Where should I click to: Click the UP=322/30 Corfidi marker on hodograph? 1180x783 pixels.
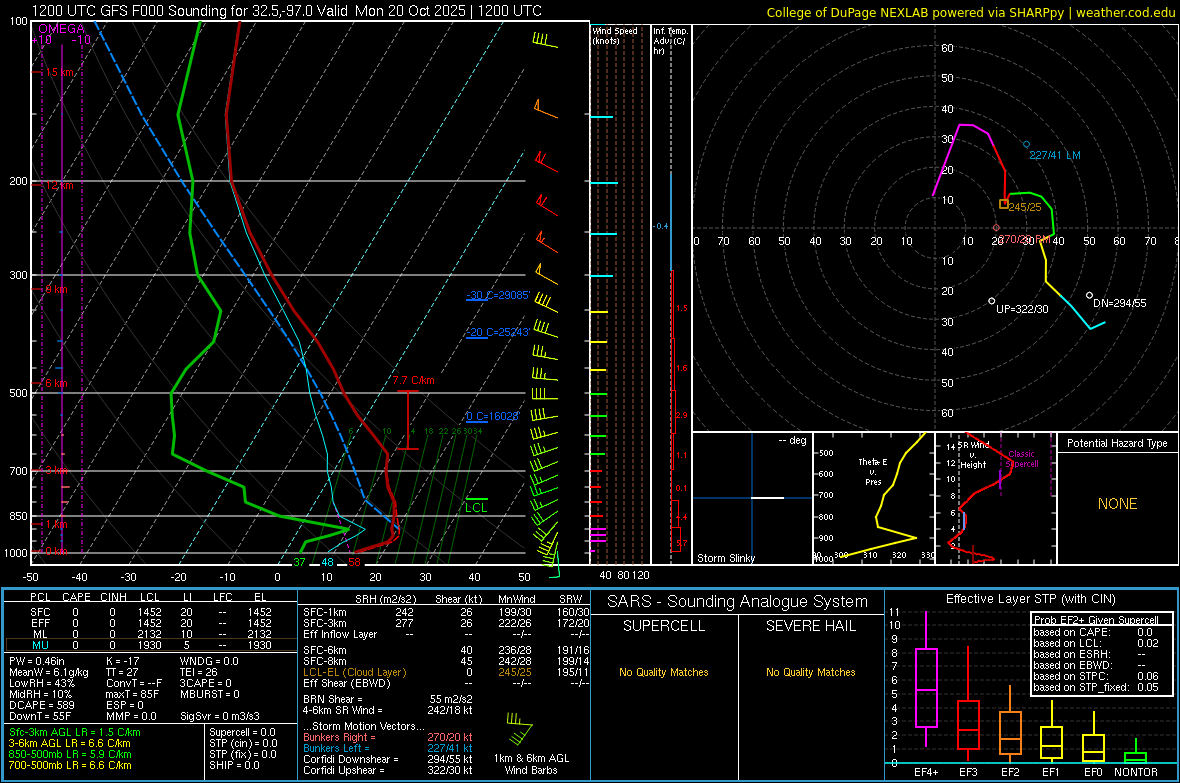point(992,301)
